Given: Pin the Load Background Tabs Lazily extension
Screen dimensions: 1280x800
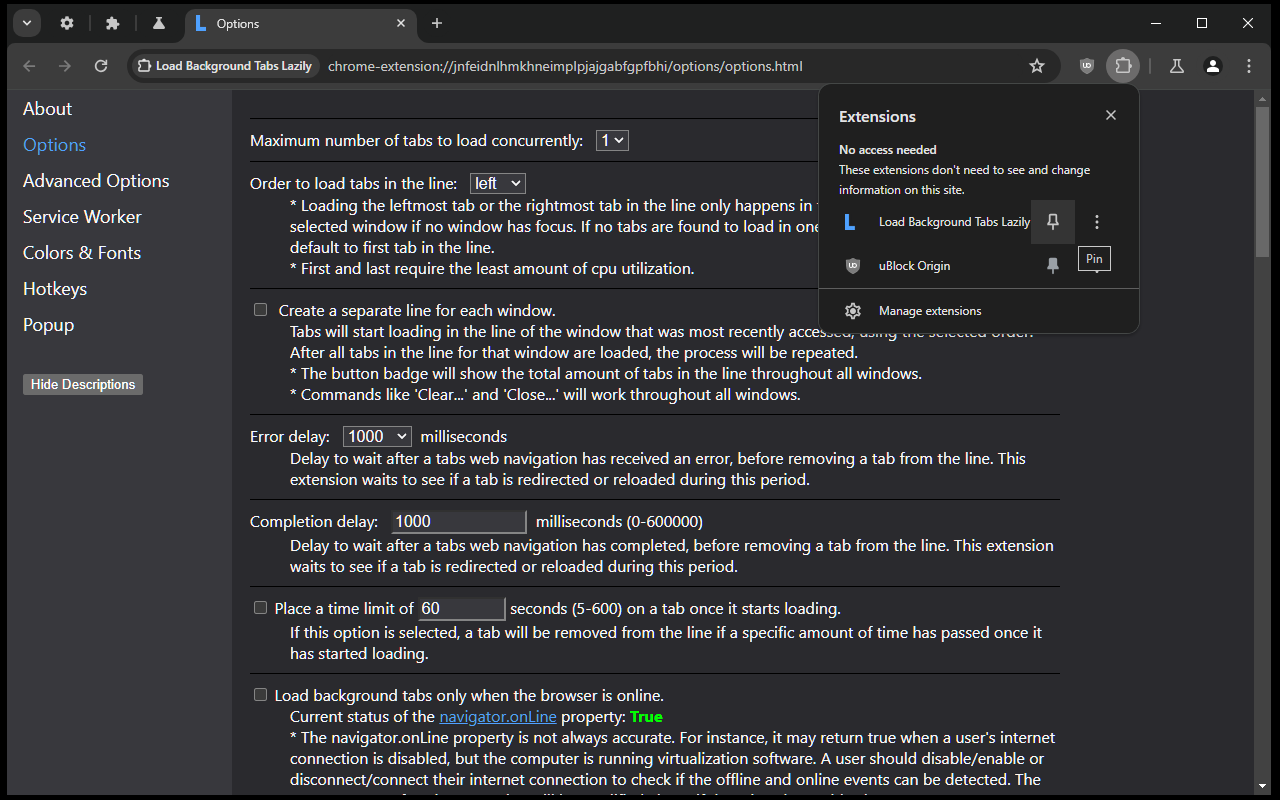Looking at the screenshot, I should 1052,221.
